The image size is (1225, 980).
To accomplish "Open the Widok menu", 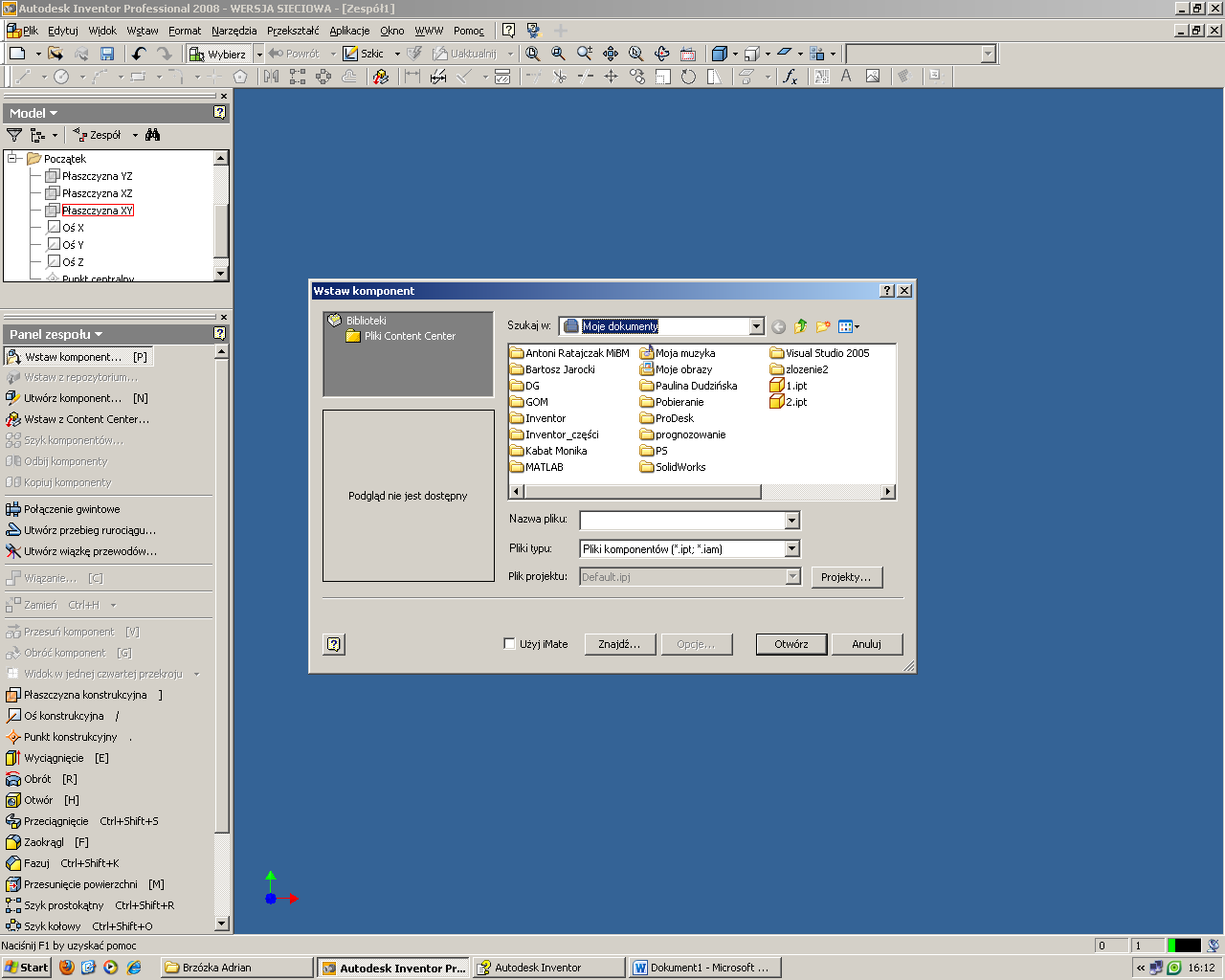I will click(x=102, y=31).
